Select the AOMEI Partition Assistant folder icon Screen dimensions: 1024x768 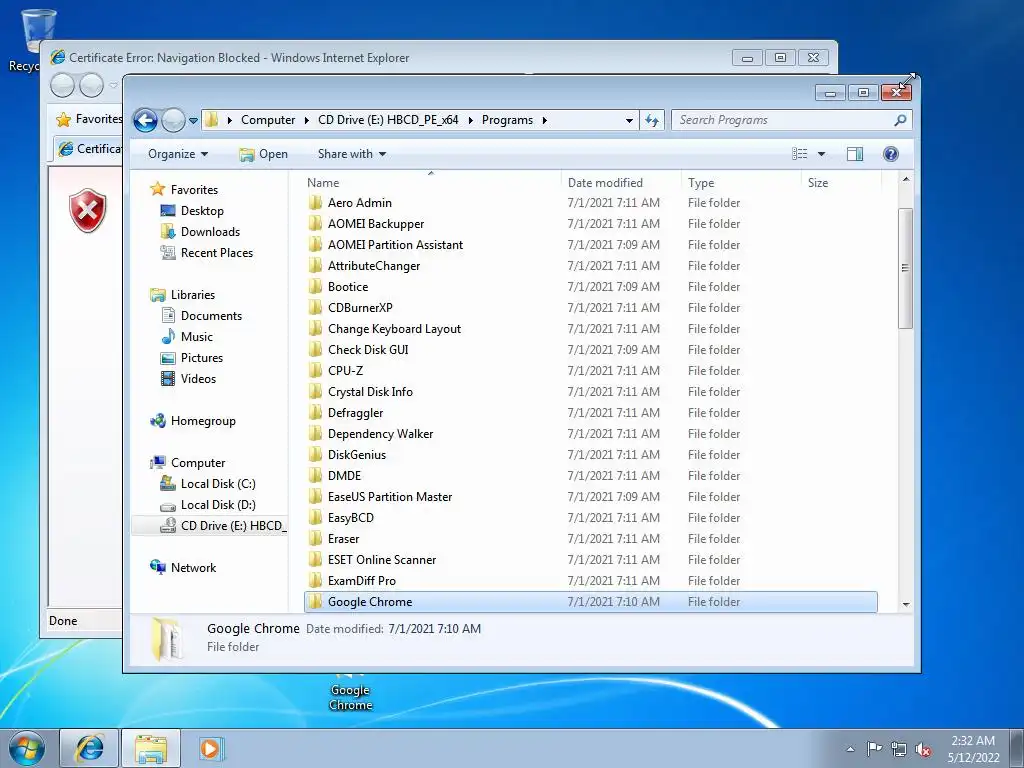(315, 244)
